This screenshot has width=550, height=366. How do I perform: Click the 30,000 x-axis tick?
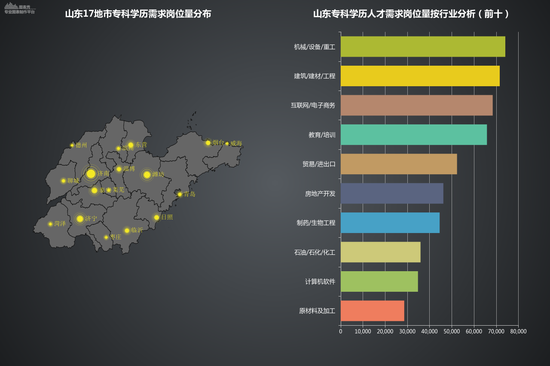click(407, 331)
